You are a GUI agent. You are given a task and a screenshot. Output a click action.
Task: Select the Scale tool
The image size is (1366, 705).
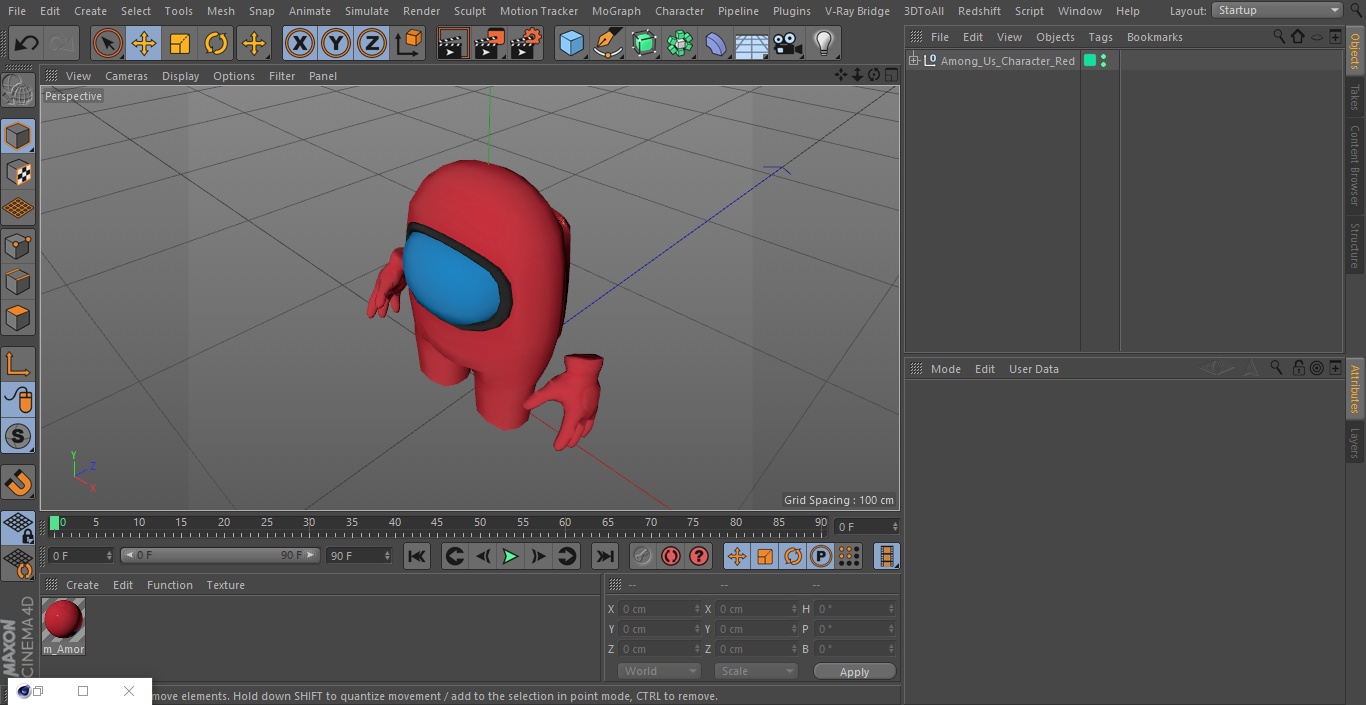180,43
